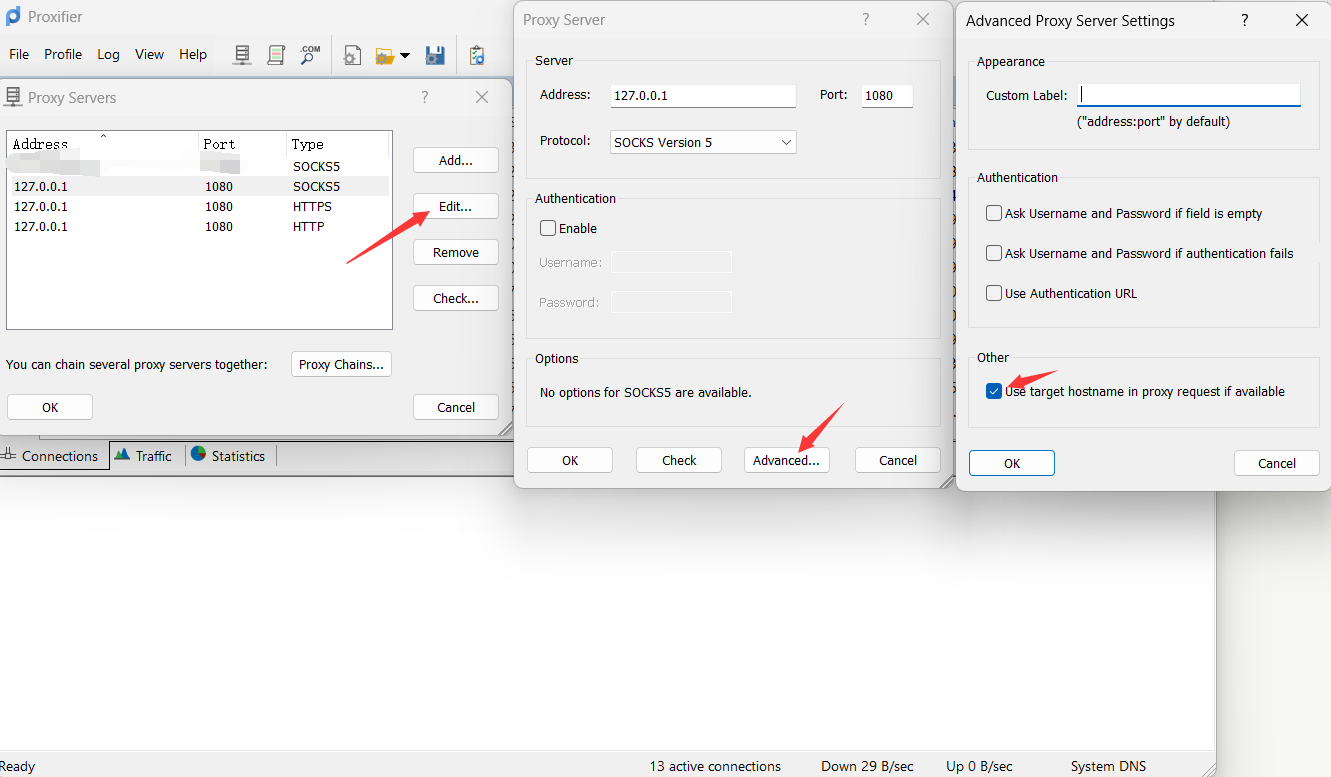Enable the Authentication checkbox
The image size is (1331, 777).
point(548,228)
